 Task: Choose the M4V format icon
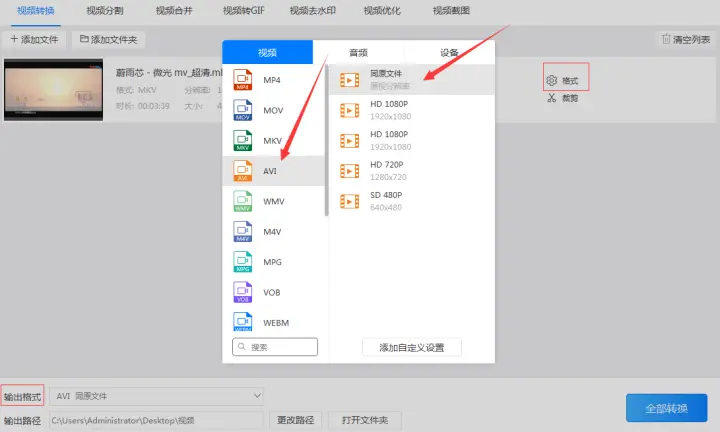click(242, 231)
